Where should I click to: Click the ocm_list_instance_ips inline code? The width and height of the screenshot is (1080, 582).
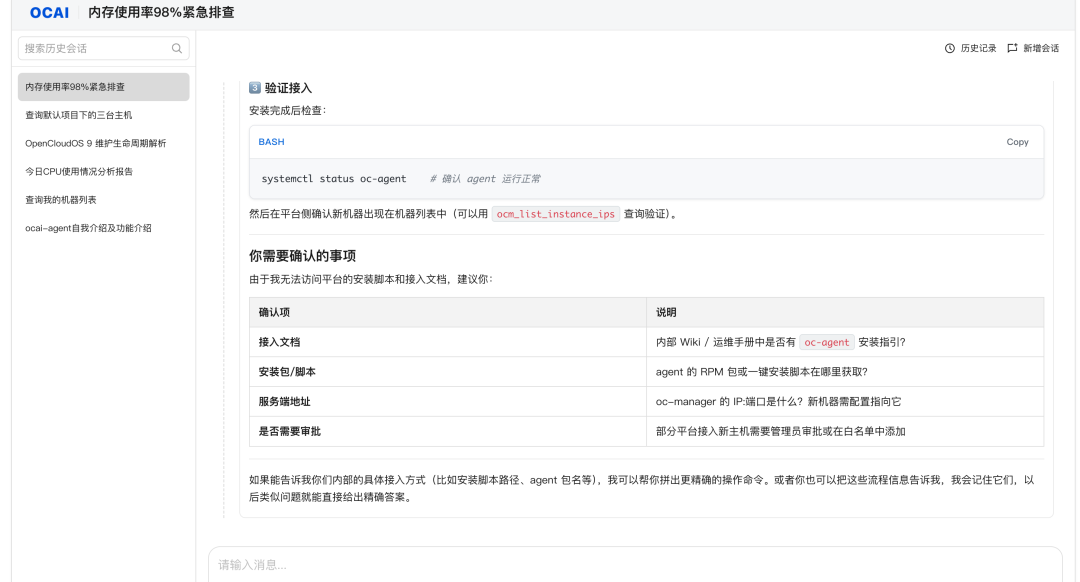pyautogui.click(x=556, y=214)
